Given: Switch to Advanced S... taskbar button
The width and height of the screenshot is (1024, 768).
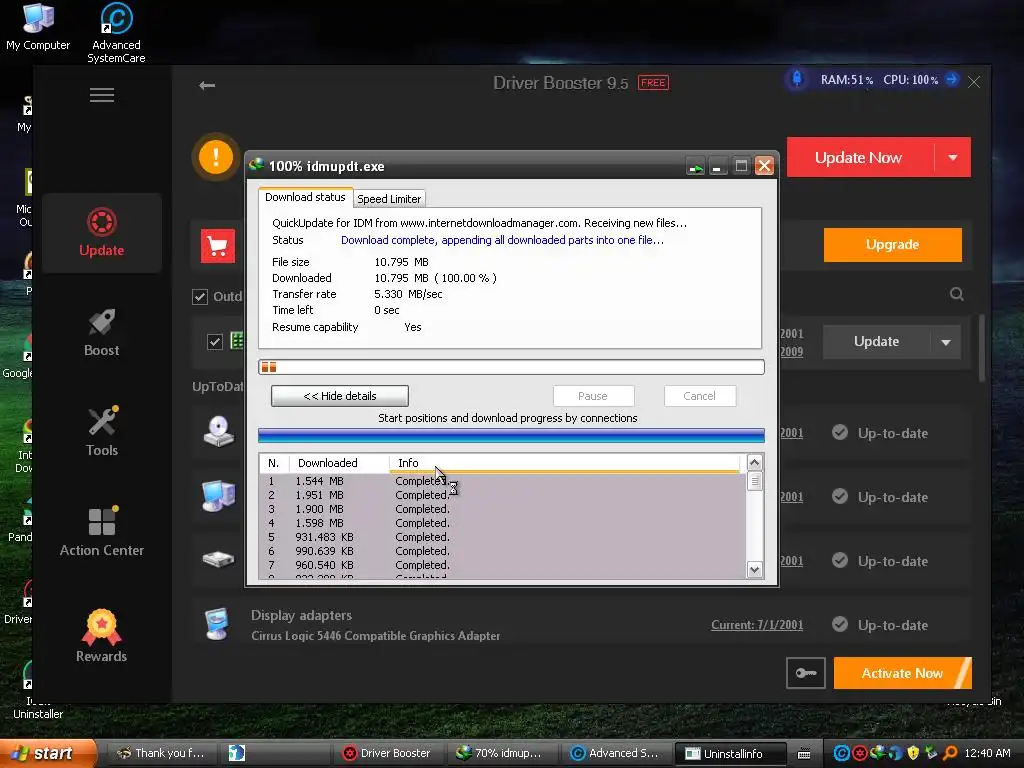Looking at the screenshot, I should (614, 754).
